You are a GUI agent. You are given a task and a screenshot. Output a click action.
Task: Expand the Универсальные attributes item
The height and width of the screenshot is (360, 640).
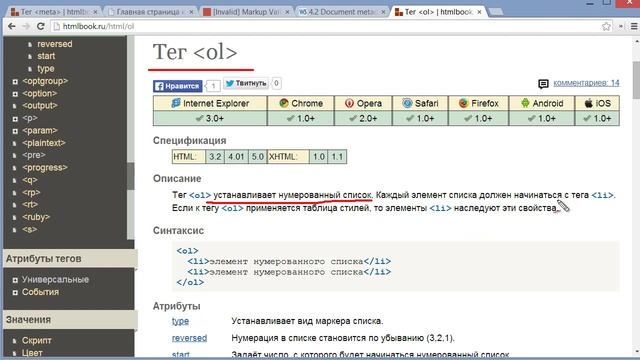tap(15, 280)
